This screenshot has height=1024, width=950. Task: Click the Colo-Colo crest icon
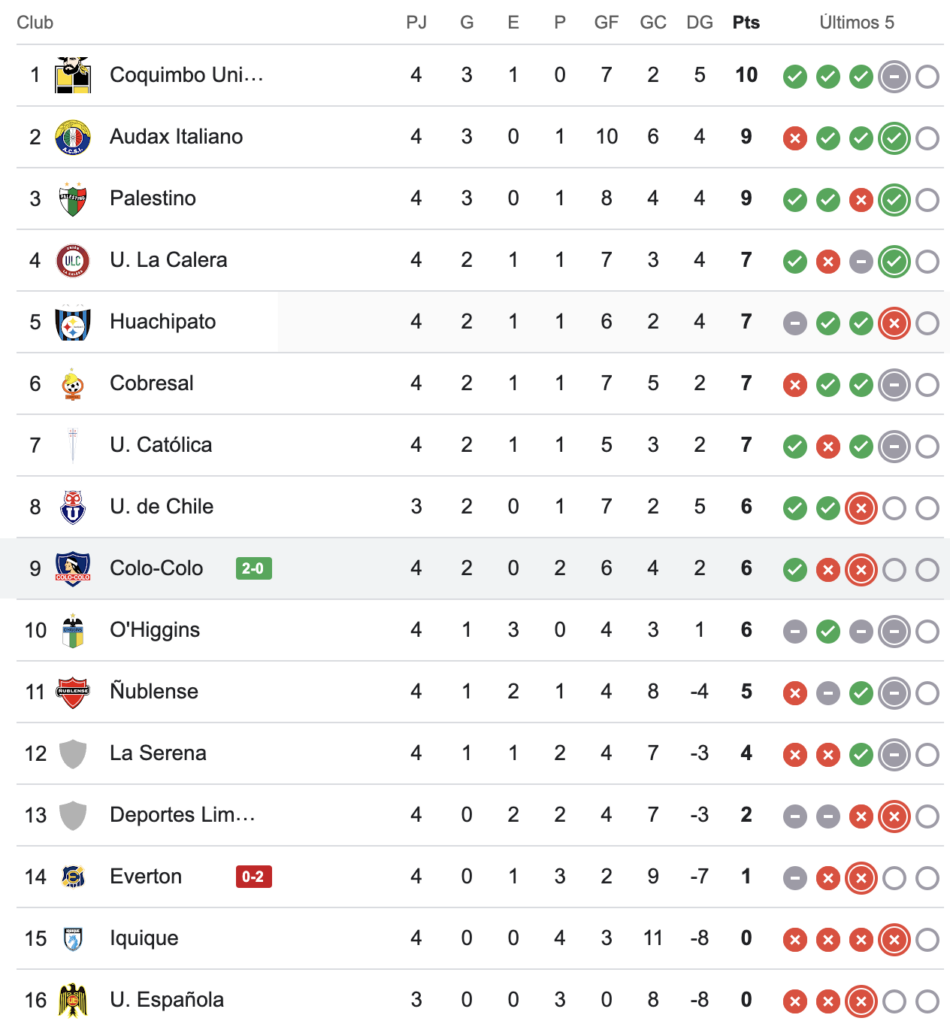click(x=73, y=568)
